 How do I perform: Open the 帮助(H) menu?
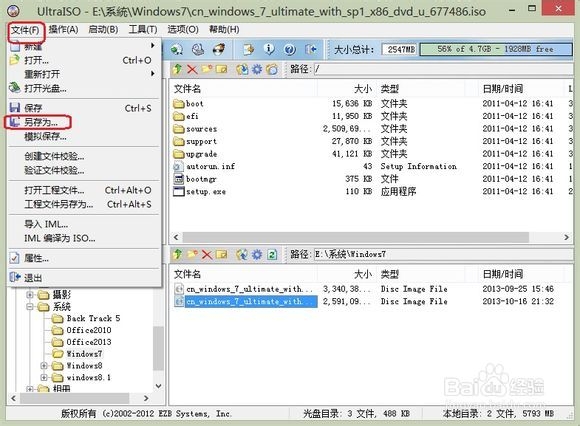[x=224, y=30]
